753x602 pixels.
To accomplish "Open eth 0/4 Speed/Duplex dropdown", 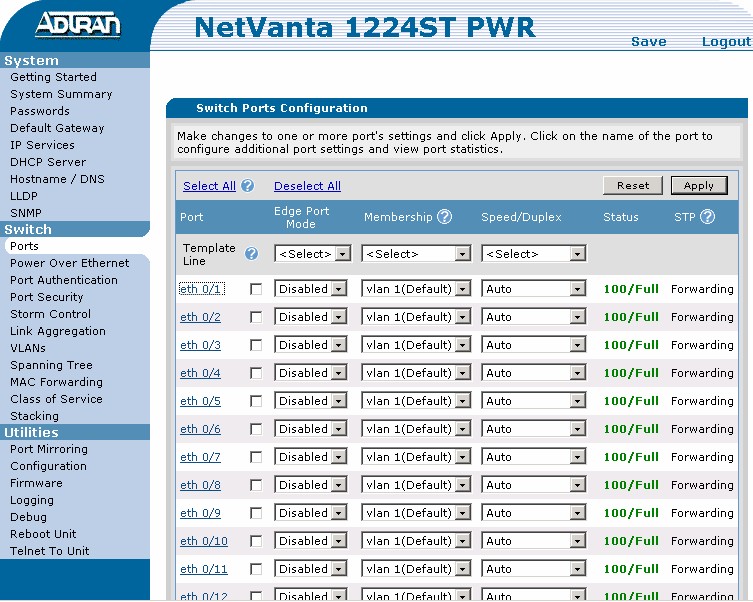I will pyautogui.click(x=534, y=373).
